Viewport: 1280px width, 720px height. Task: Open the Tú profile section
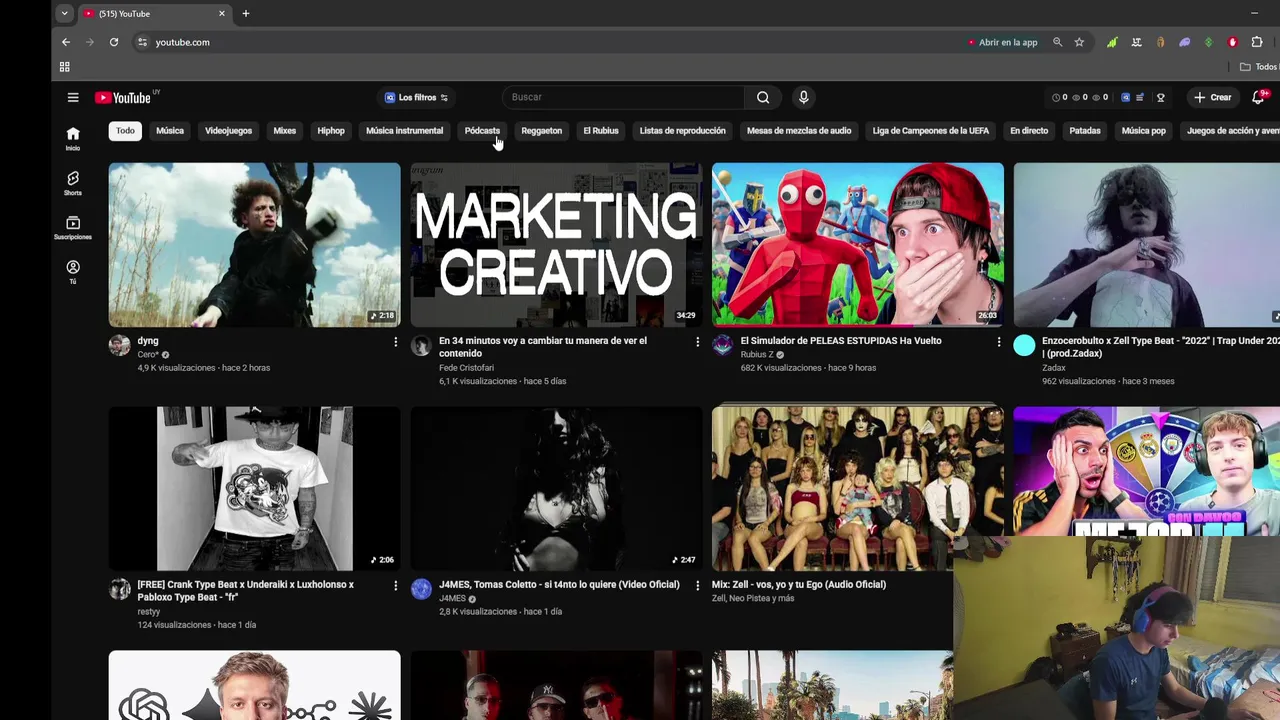tap(73, 272)
